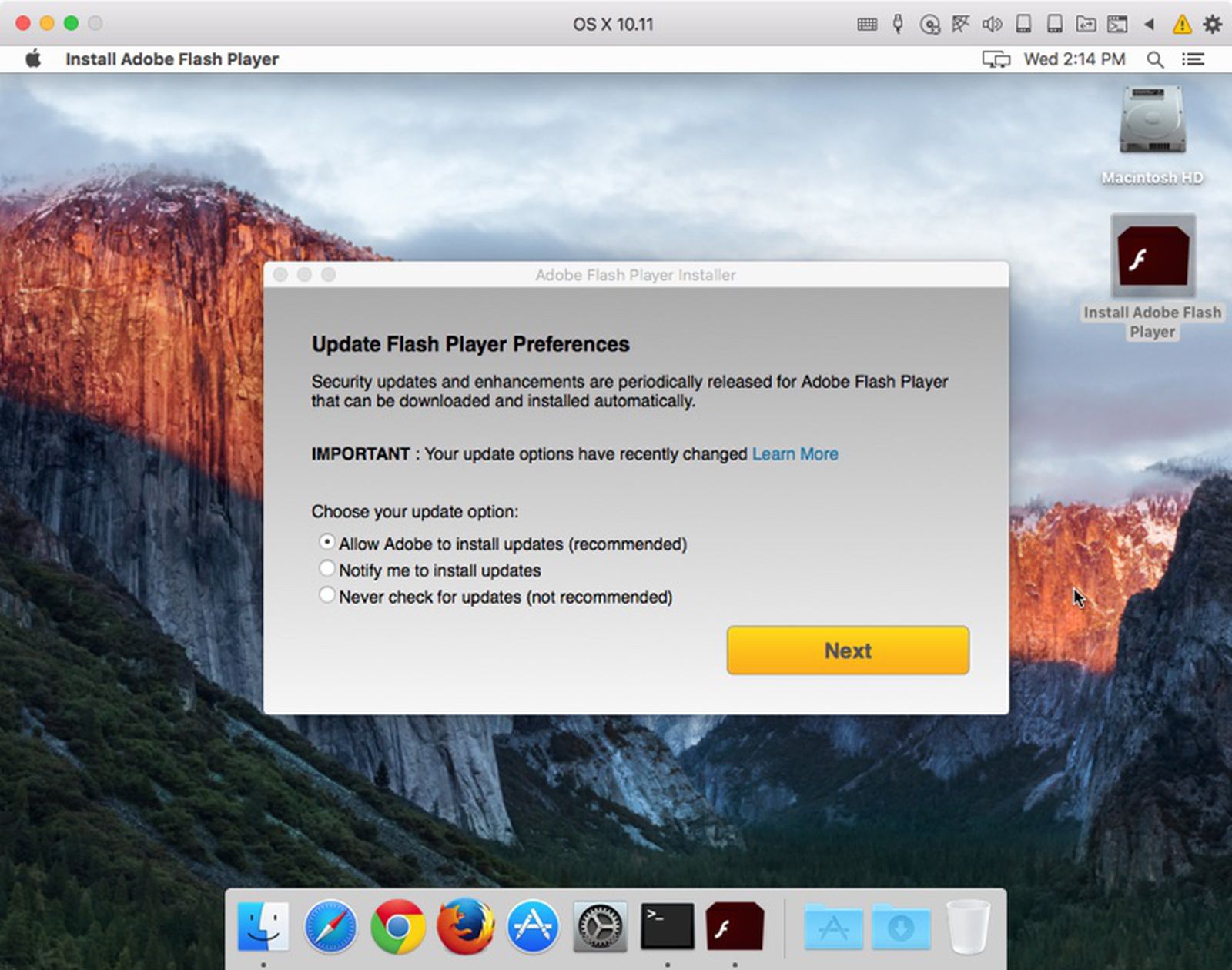This screenshot has height=970, width=1232.
Task: Open the Apple menu
Action: [33, 59]
